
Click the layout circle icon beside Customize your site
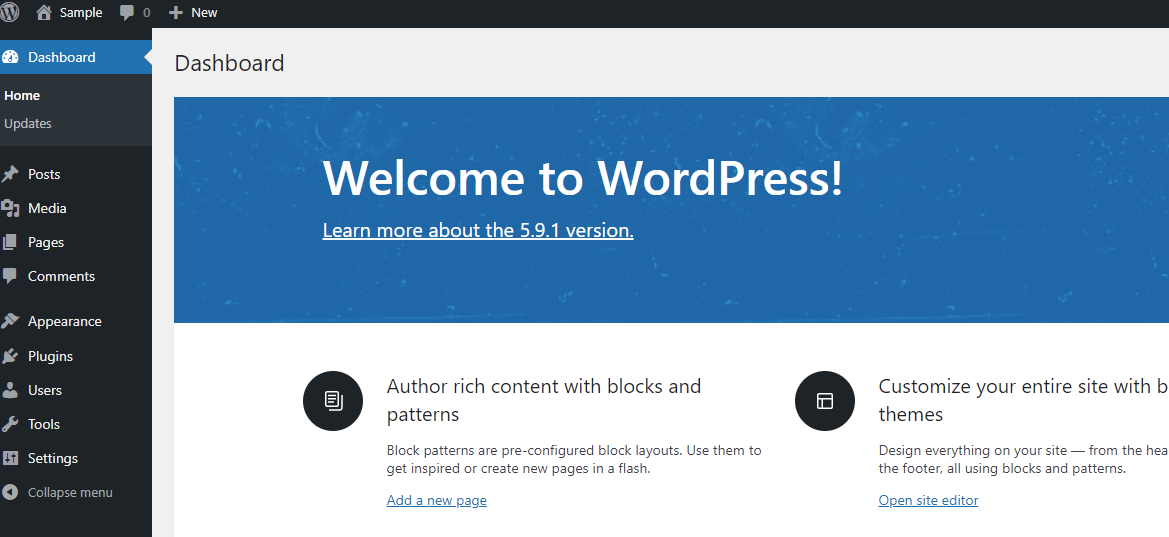825,401
